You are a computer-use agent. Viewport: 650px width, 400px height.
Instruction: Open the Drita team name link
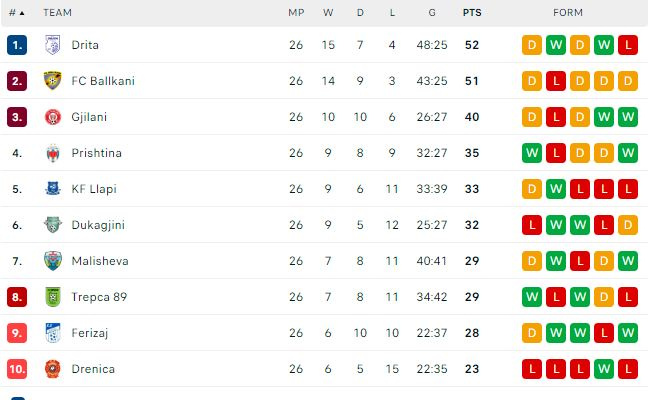(x=85, y=45)
